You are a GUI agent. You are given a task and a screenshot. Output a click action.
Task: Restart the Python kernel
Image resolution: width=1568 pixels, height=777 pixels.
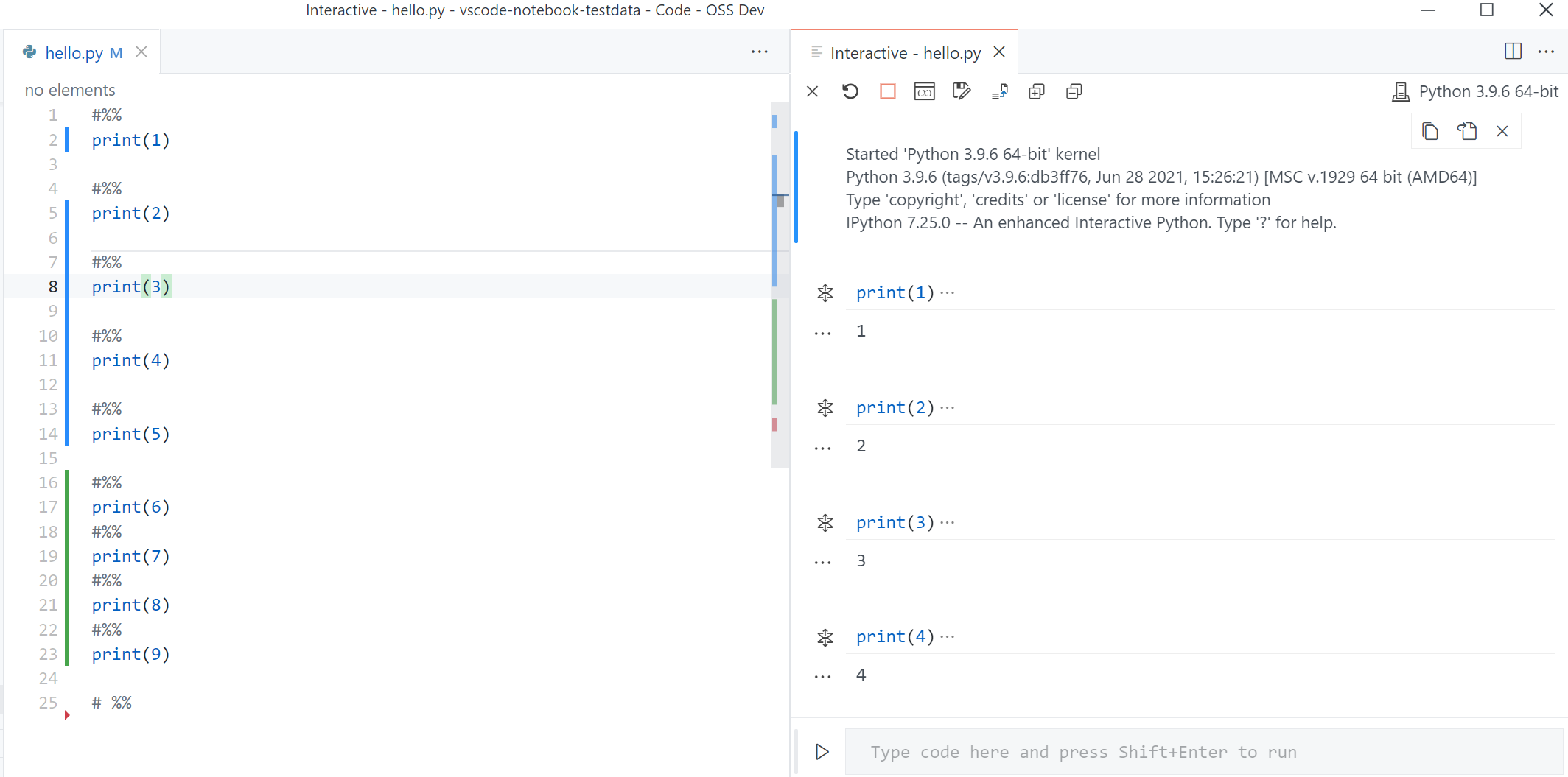(850, 91)
